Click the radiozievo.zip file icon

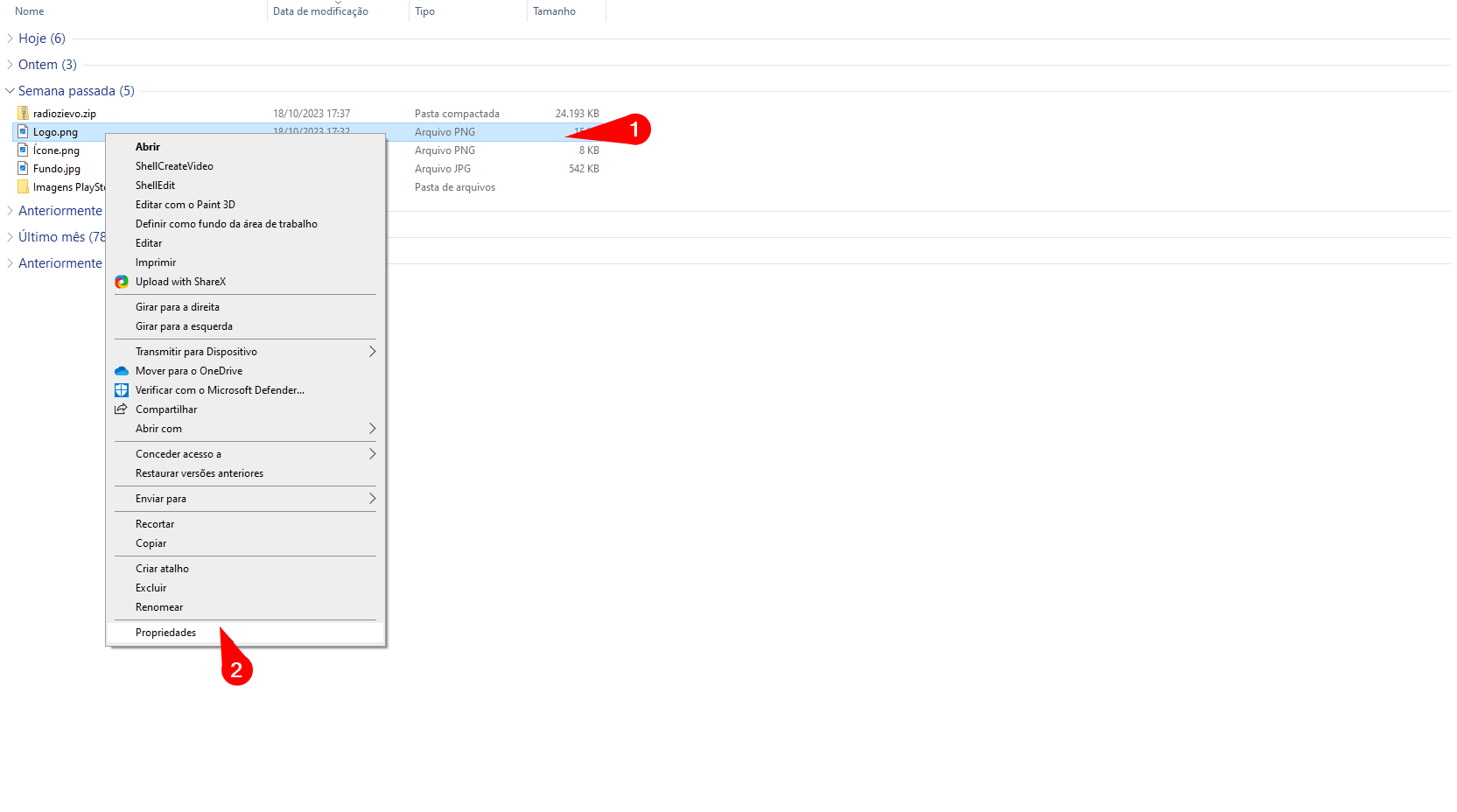click(x=23, y=114)
